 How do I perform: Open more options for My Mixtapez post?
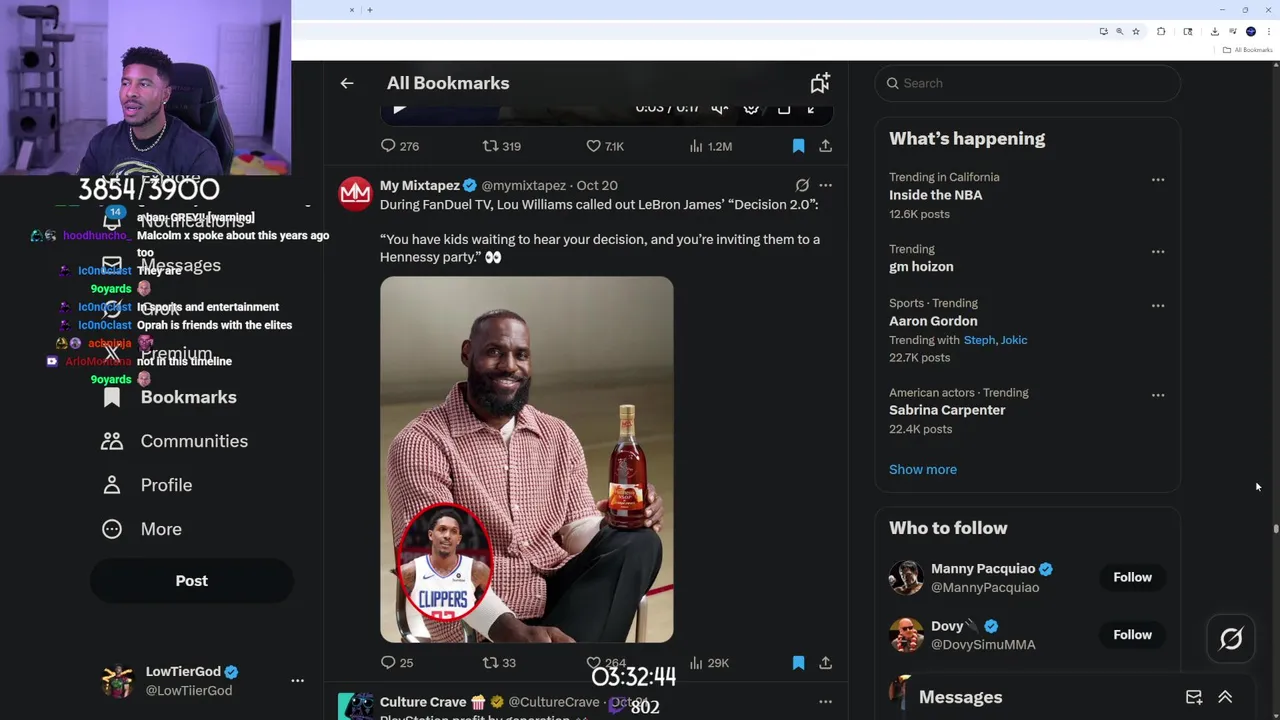click(x=825, y=185)
